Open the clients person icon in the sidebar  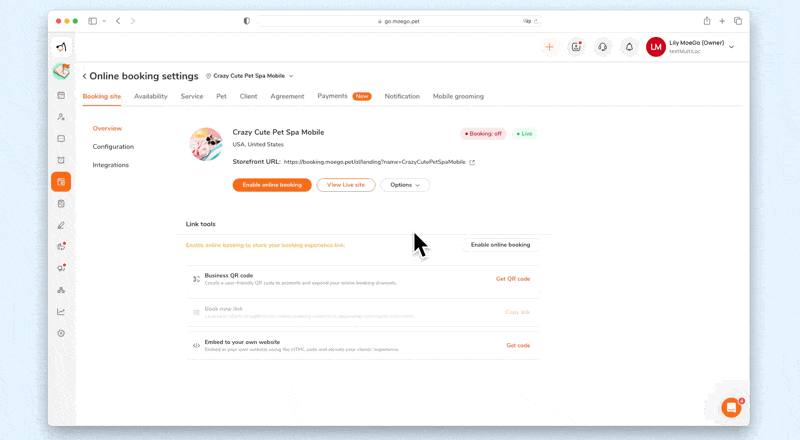coord(61,117)
